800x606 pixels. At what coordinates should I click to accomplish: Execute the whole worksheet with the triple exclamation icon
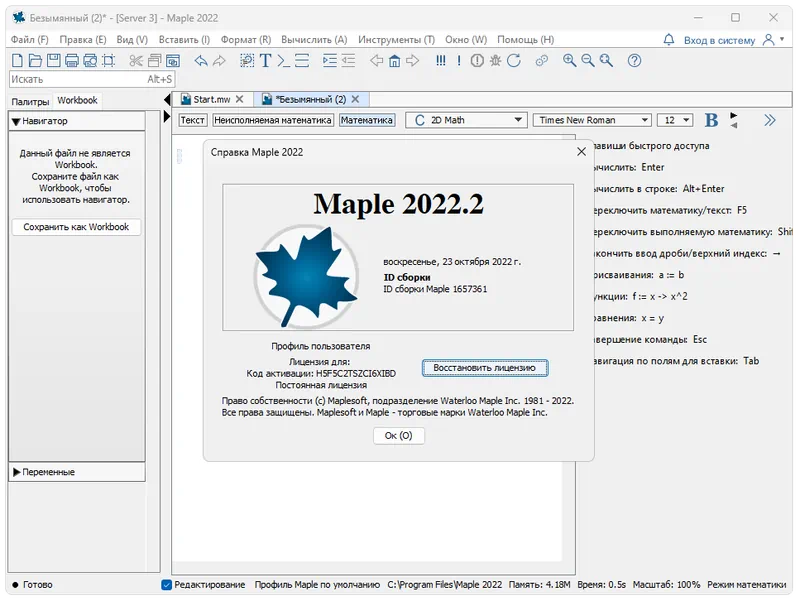click(441, 61)
